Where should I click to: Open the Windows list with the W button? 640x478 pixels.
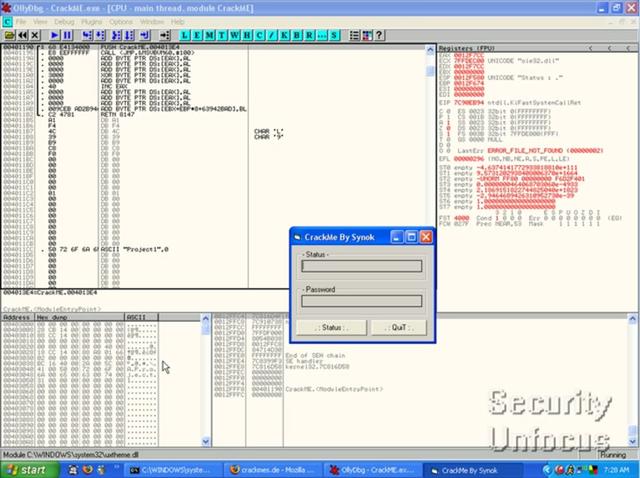click(x=235, y=36)
